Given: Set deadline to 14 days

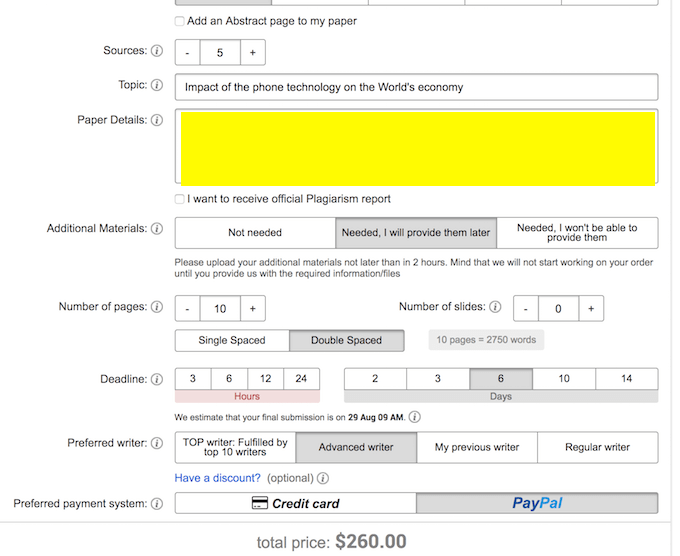Looking at the screenshot, I should click(x=627, y=379).
